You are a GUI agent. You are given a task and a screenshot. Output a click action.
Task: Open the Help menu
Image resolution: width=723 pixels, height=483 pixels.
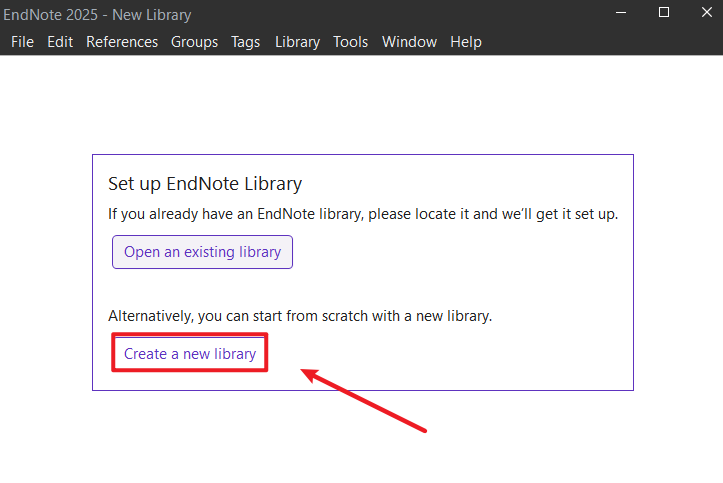tap(466, 42)
